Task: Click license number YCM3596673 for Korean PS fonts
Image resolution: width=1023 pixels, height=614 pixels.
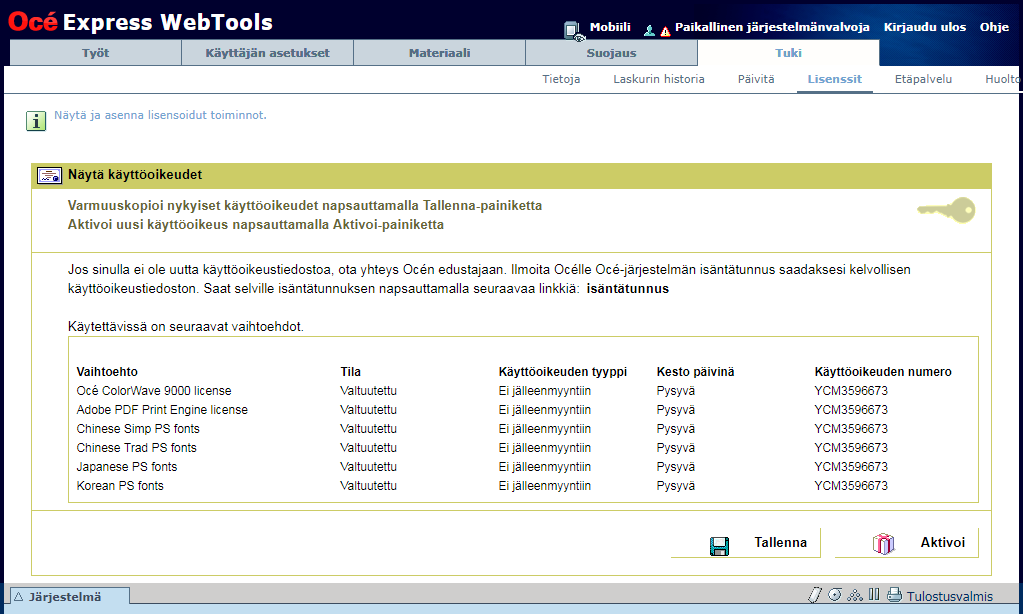Action: (x=851, y=485)
